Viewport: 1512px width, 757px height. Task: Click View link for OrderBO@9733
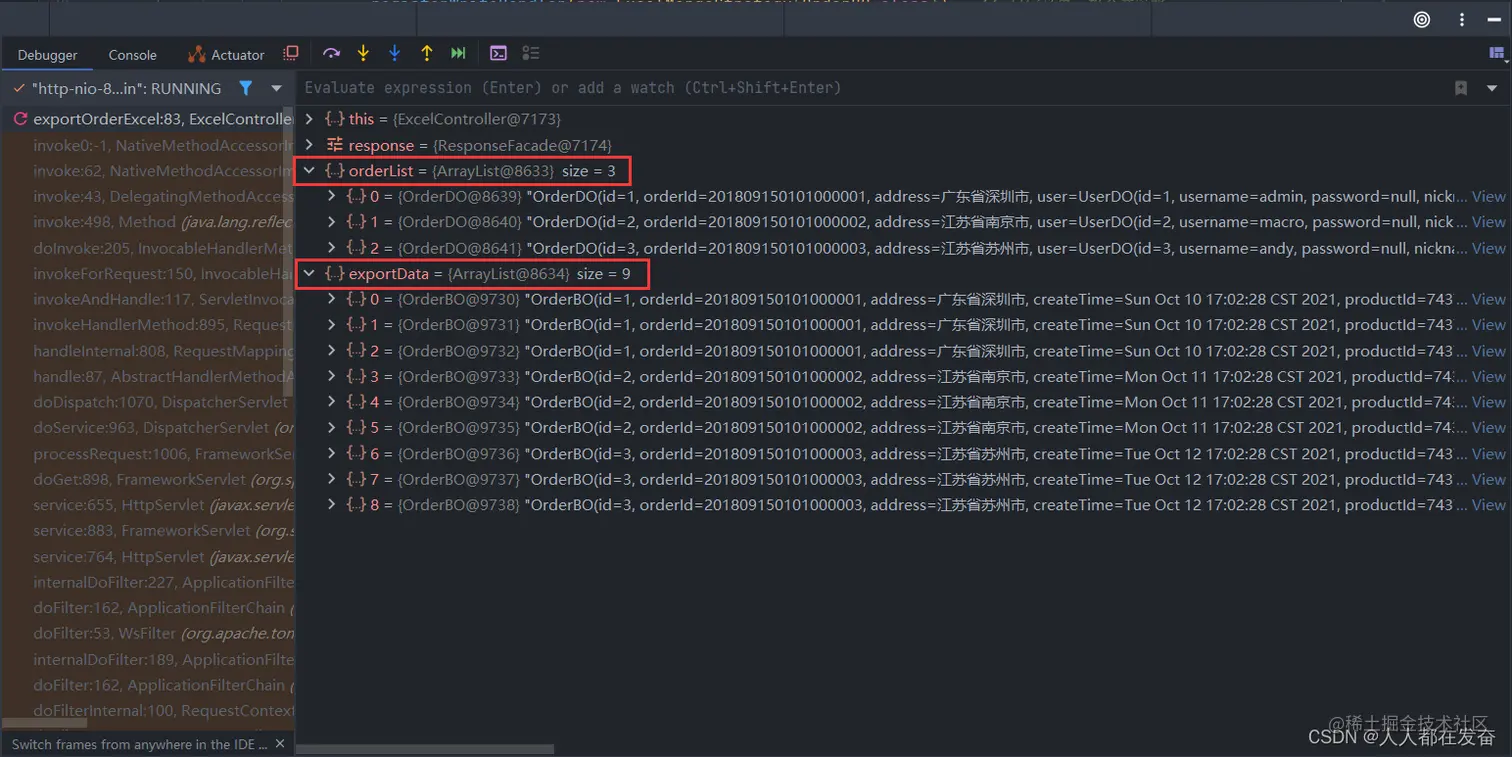[1488, 376]
